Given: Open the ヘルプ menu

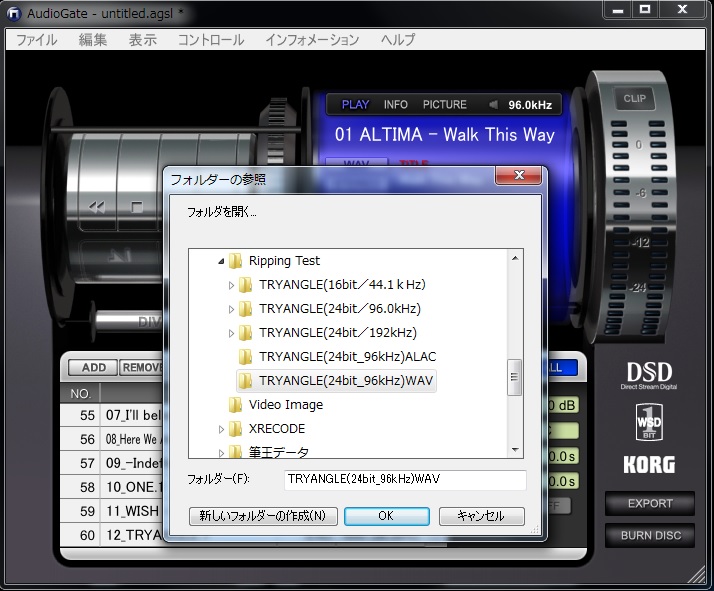Looking at the screenshot, I should (398, 40).
